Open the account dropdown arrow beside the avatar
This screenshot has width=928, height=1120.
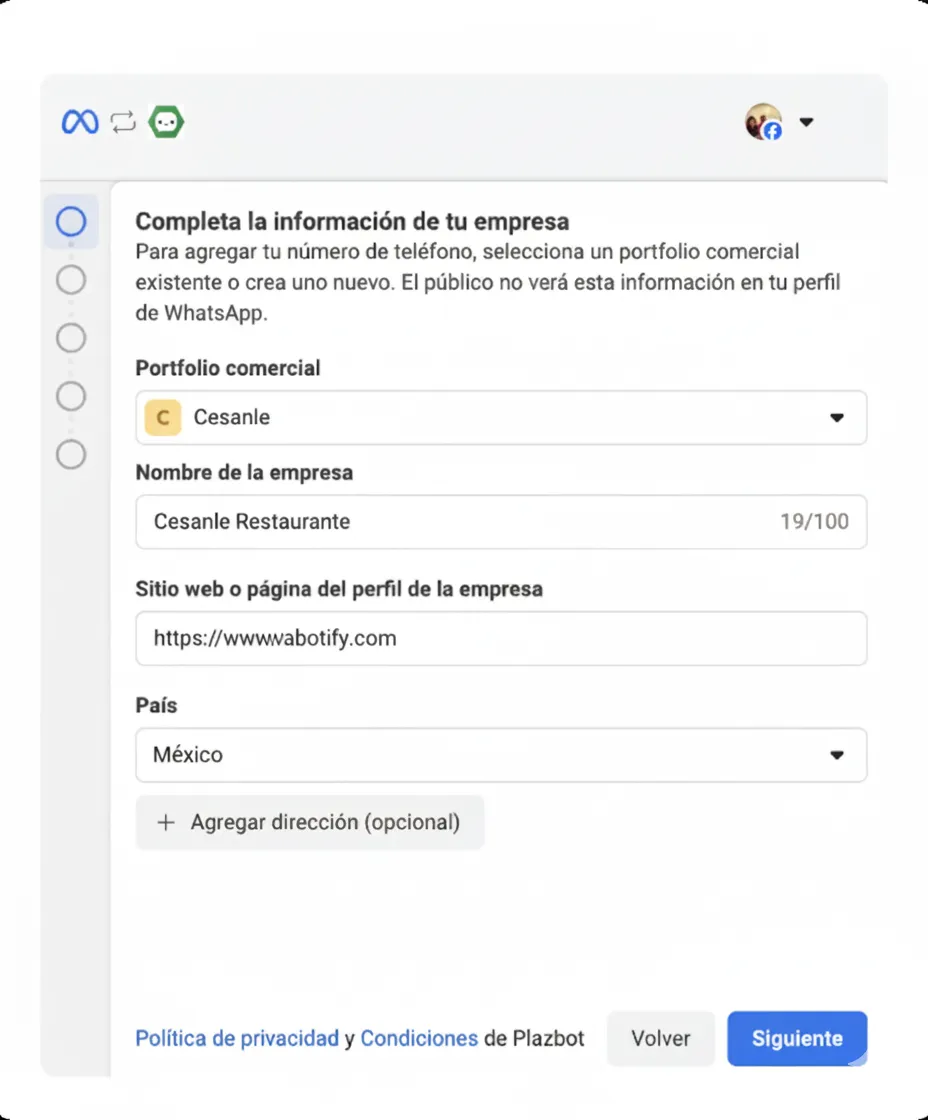click(x=806, y=121)
